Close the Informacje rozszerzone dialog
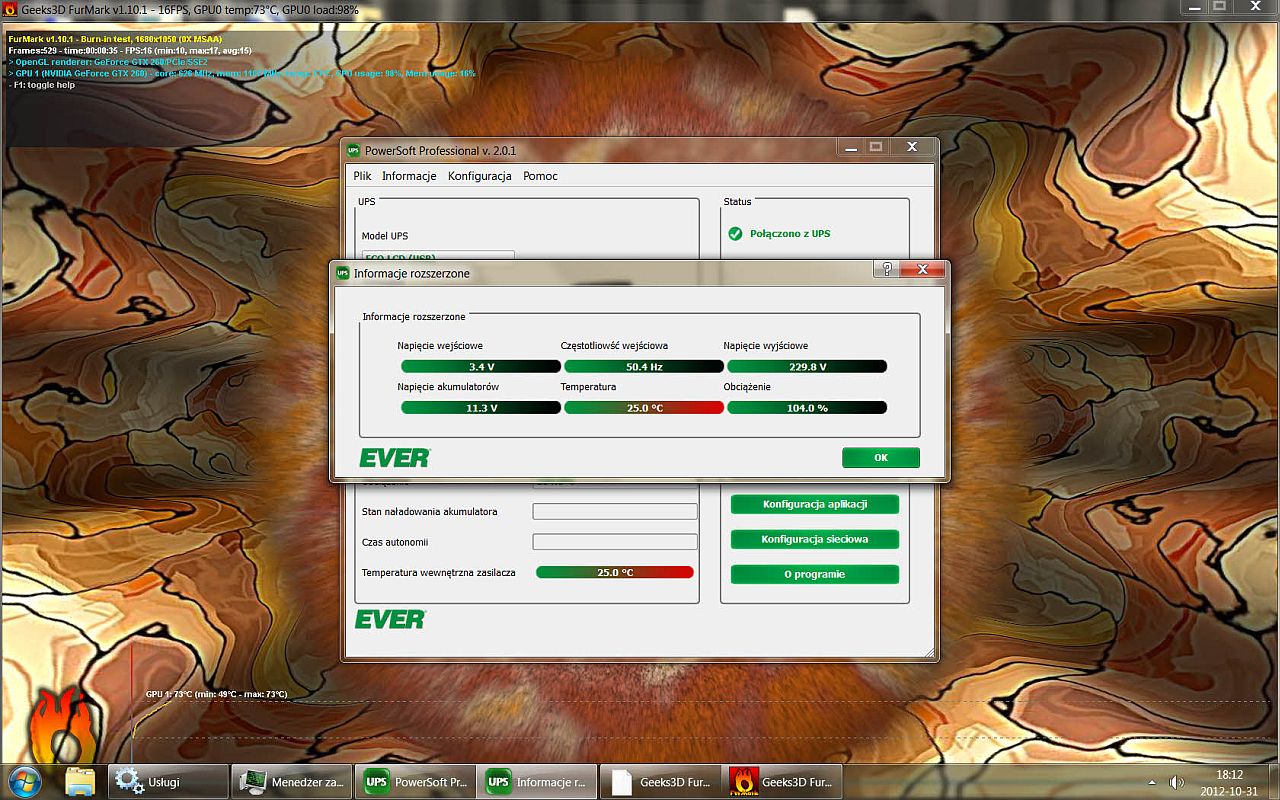 pyautogui.click(x=922, y=269)
